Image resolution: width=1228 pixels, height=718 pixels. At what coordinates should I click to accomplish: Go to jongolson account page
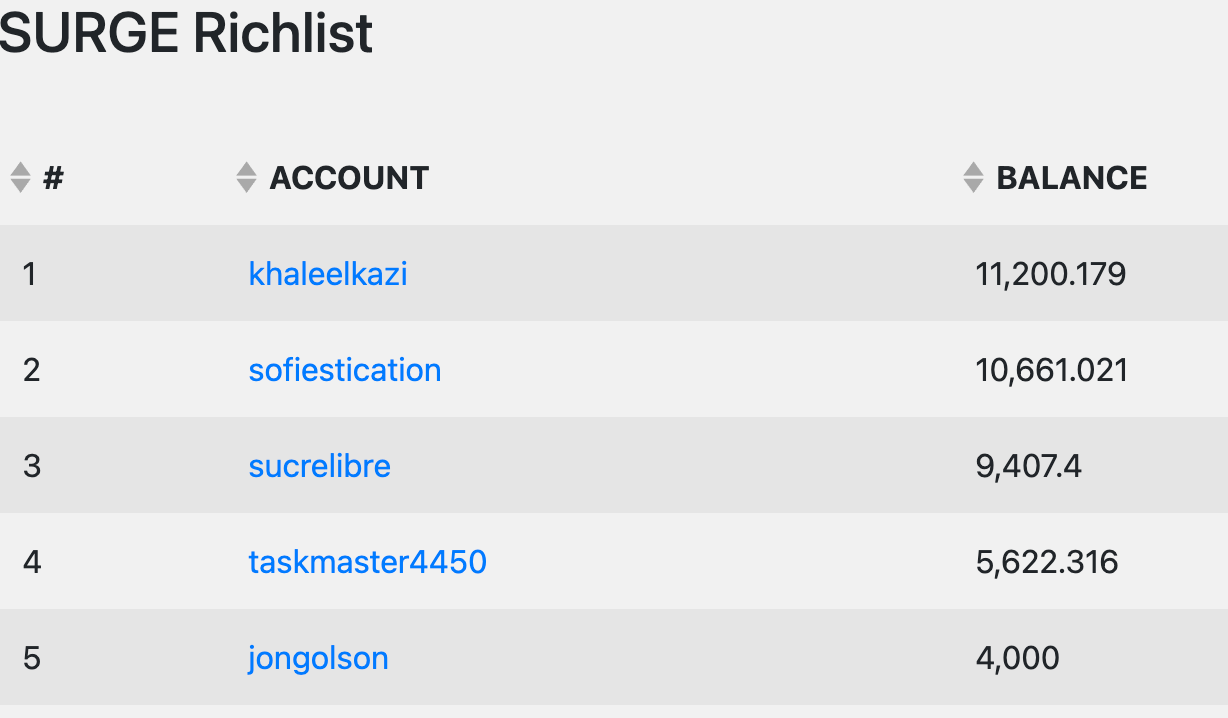click(318, 658)
